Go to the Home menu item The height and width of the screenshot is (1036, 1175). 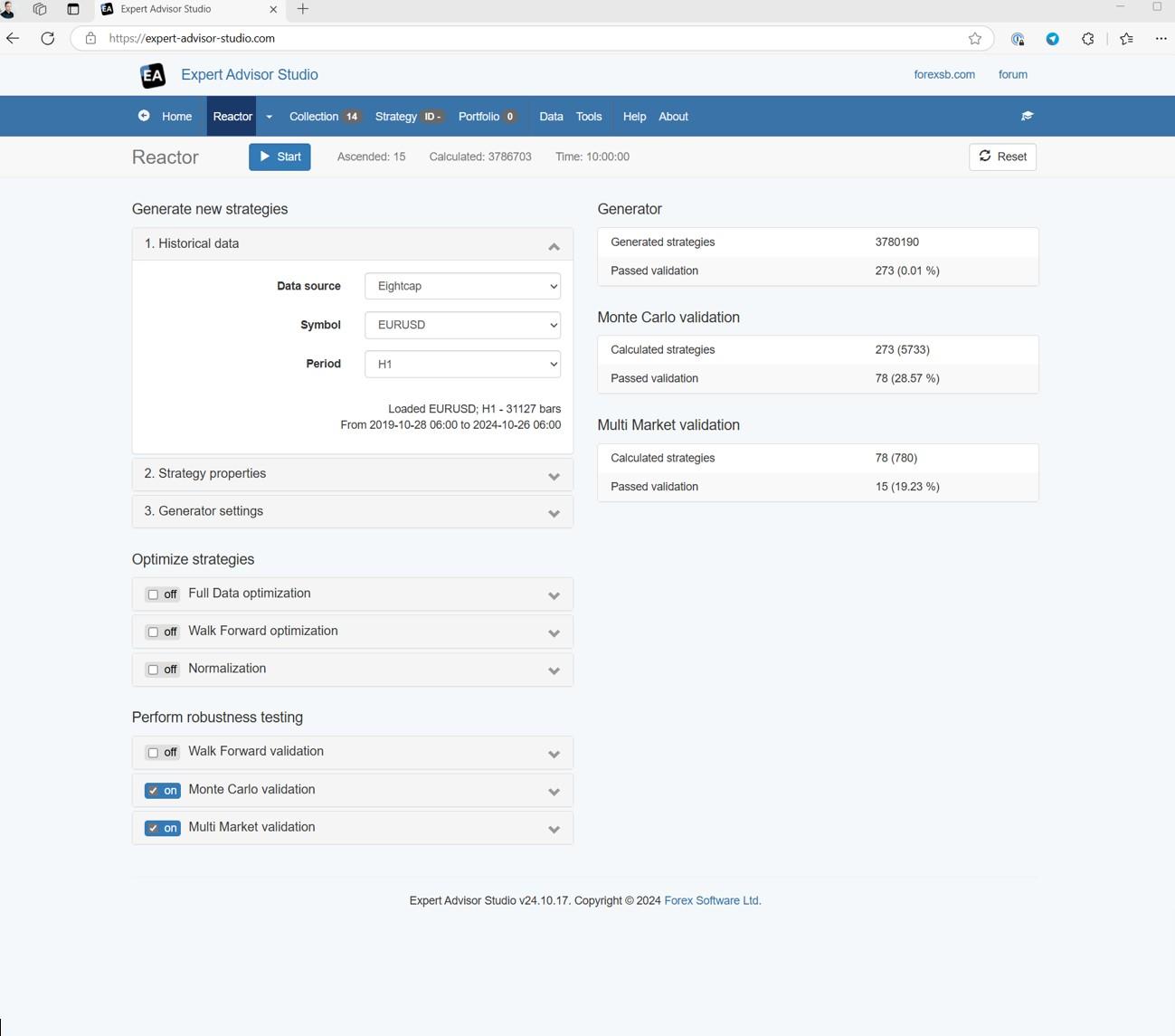coord(176,117)
